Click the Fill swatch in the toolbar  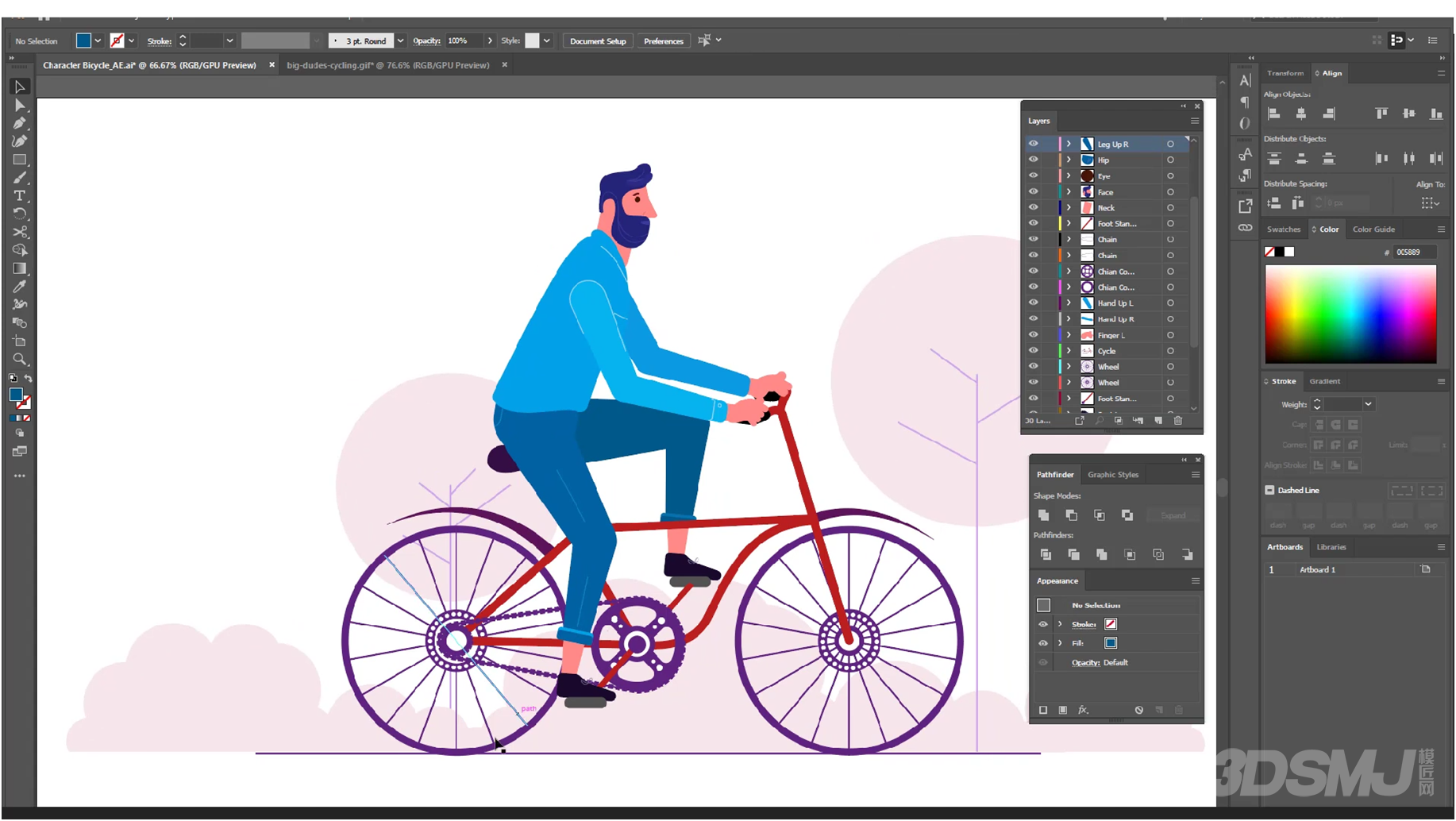click(x=15, y=395)
